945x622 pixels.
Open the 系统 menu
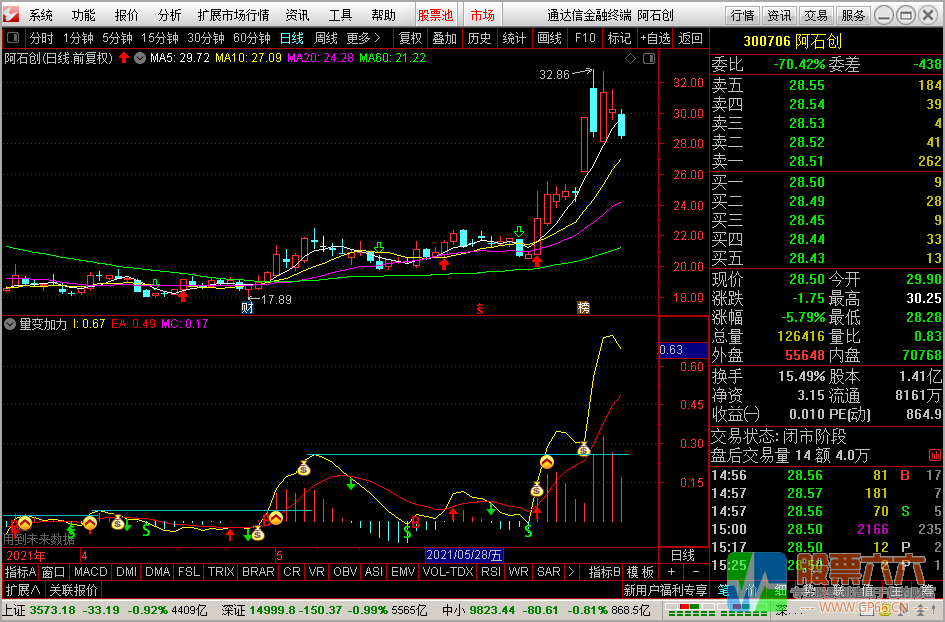coord(40,15)
